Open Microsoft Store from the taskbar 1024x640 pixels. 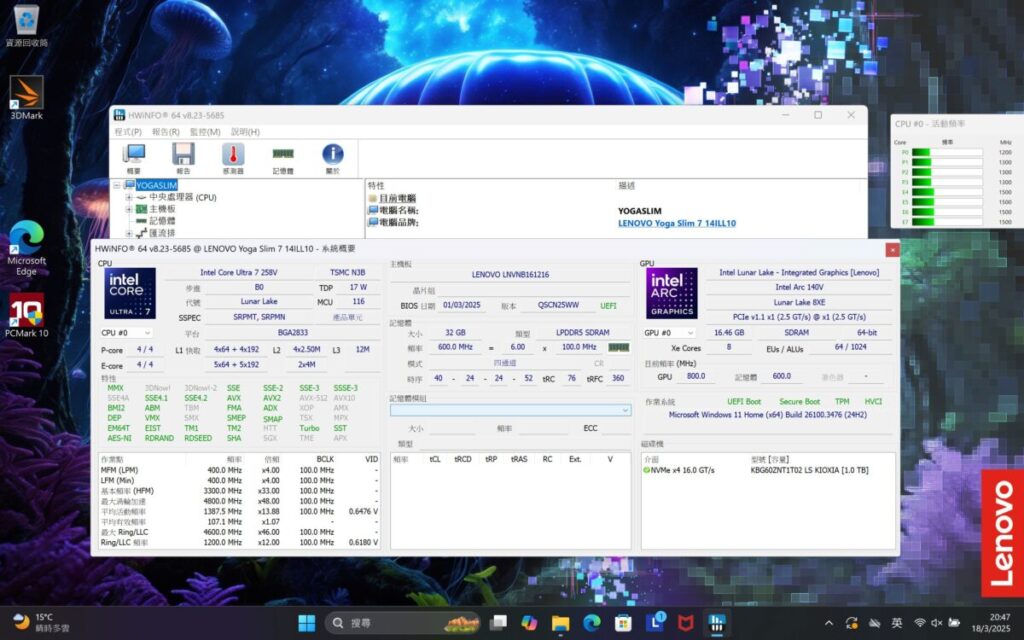point(623,623)
